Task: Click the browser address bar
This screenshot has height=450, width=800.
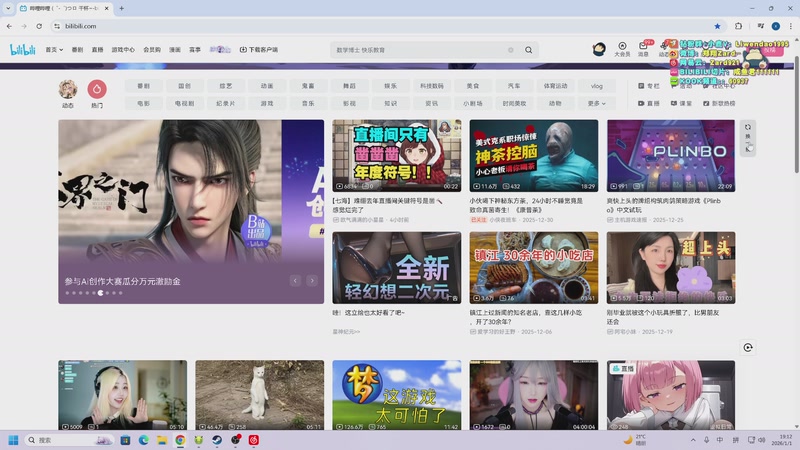Action: coord(383,26)
